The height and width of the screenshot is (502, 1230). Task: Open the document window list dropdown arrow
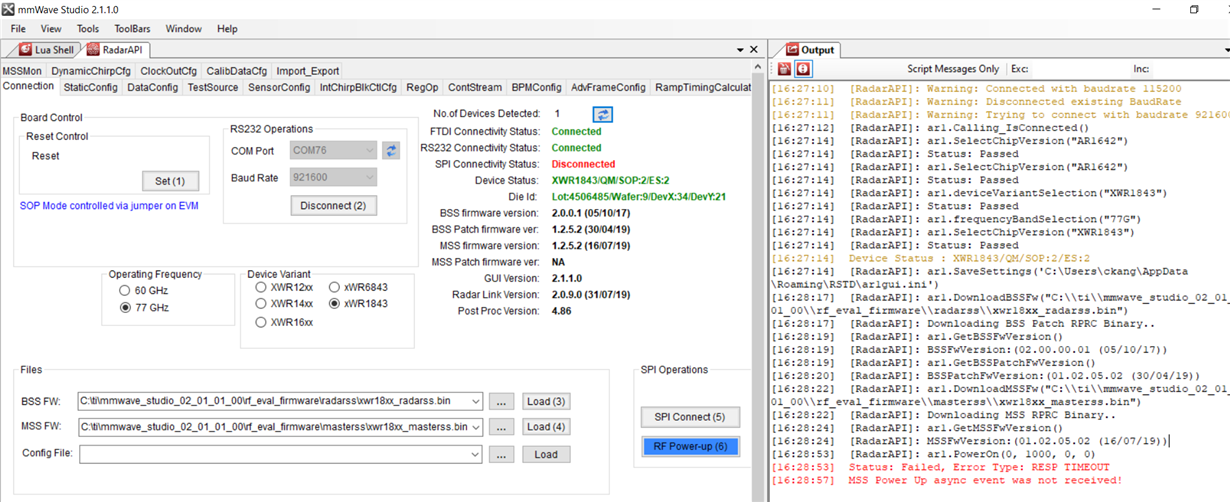[739, 49]
